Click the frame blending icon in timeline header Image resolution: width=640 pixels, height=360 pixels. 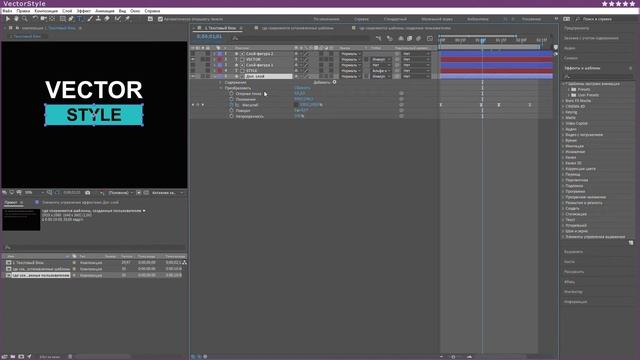(409, 38)
